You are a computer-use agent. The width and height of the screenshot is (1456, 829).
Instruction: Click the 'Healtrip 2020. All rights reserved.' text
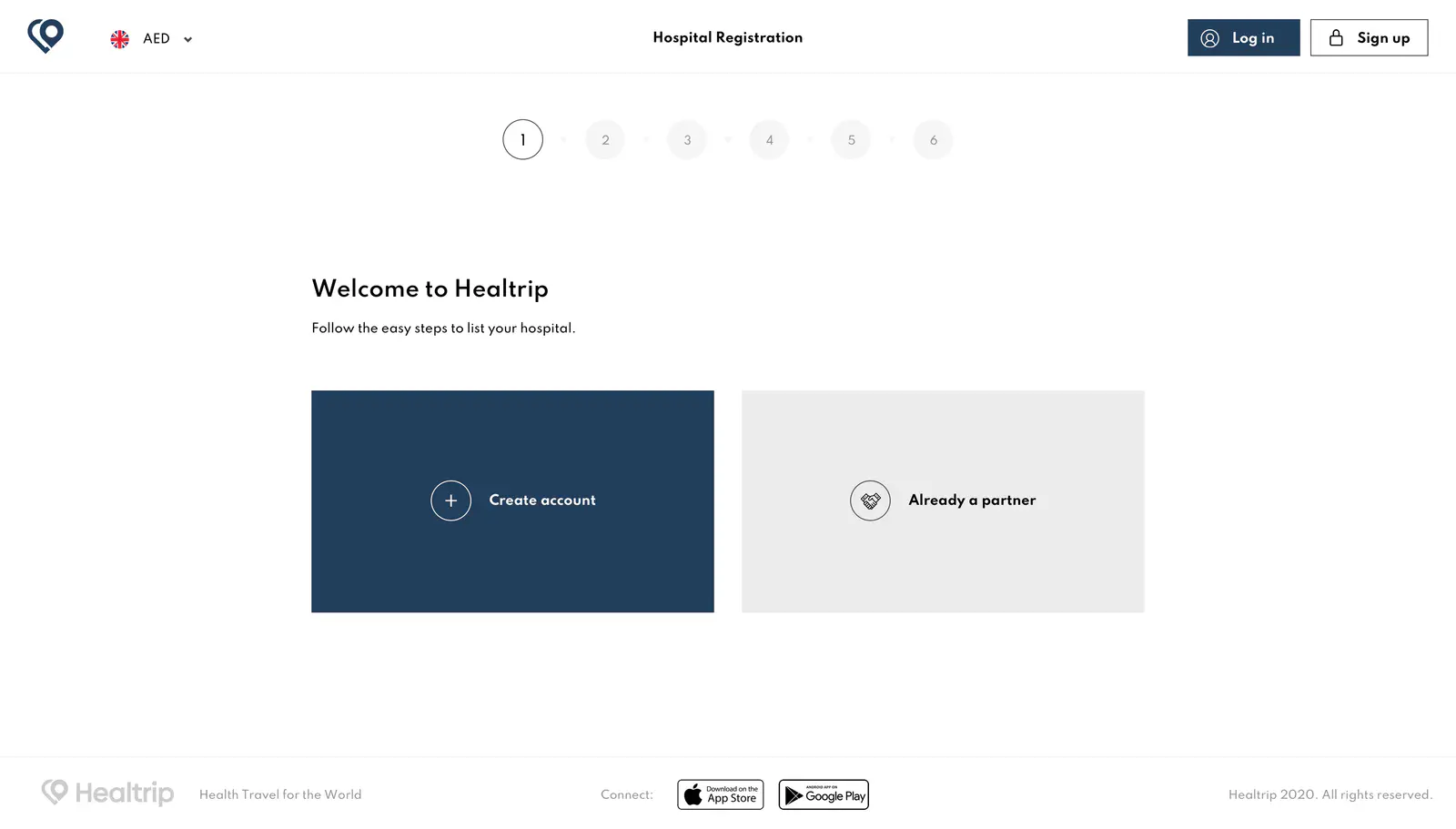1330,794
